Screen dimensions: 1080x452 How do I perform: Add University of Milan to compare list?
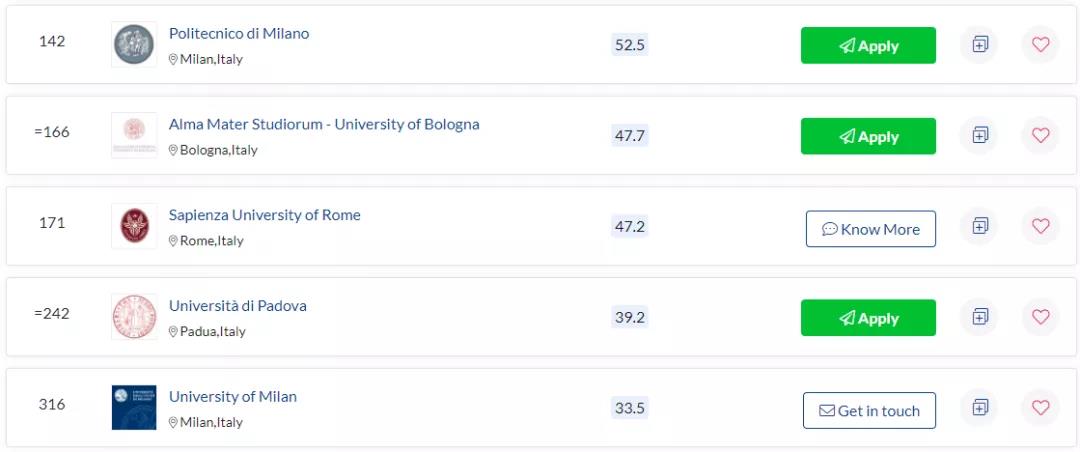(x=979, y=408)
